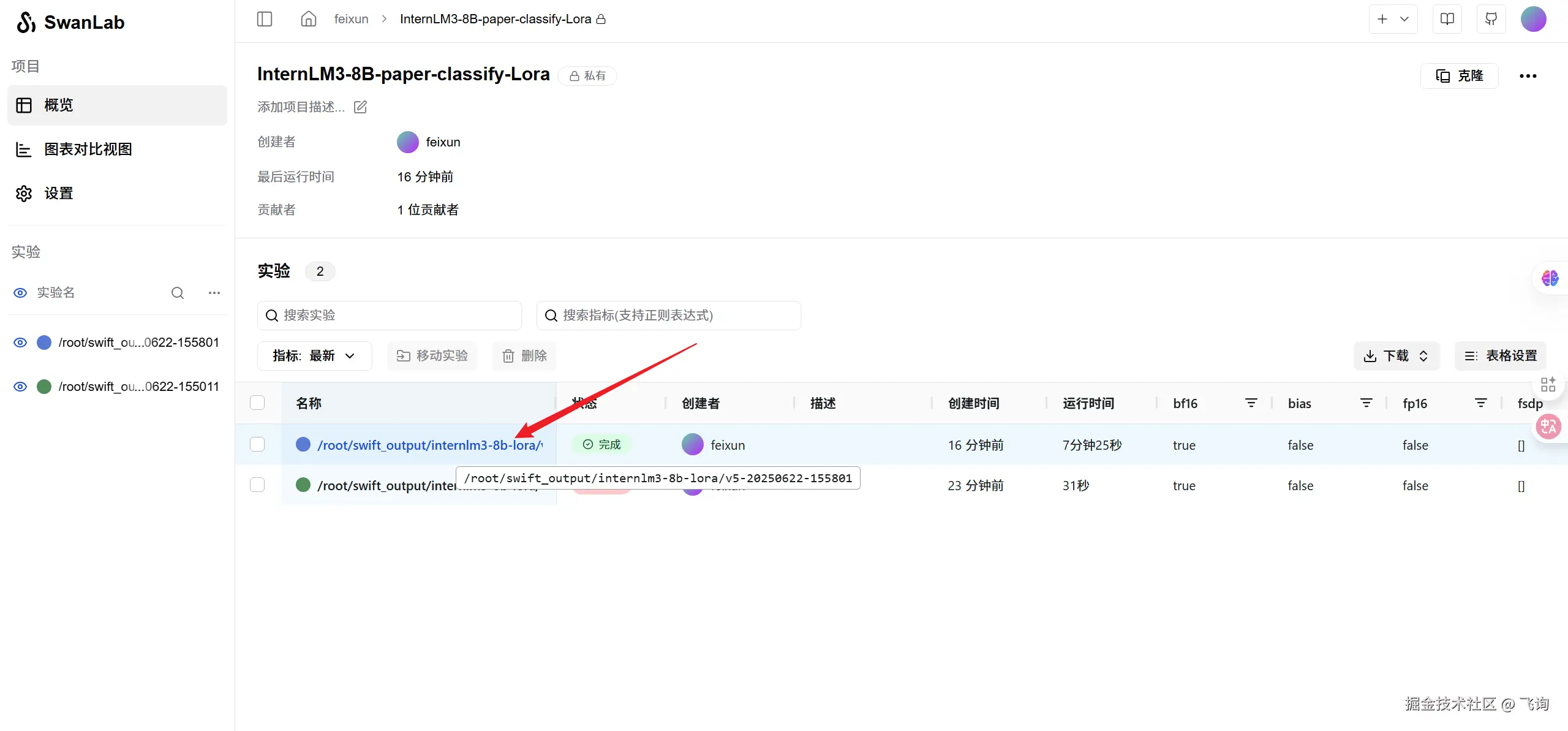Click the 克隆 clone button

tap(1460, 76)
